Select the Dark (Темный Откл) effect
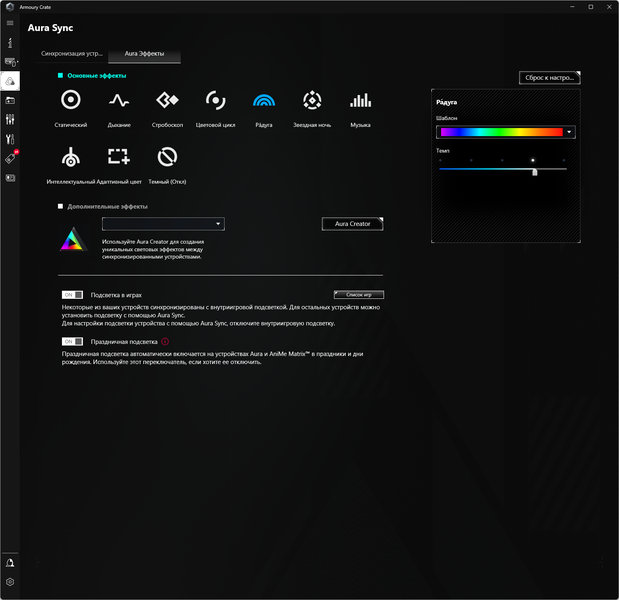The image size is (619, 600). [x=167, y=157]
